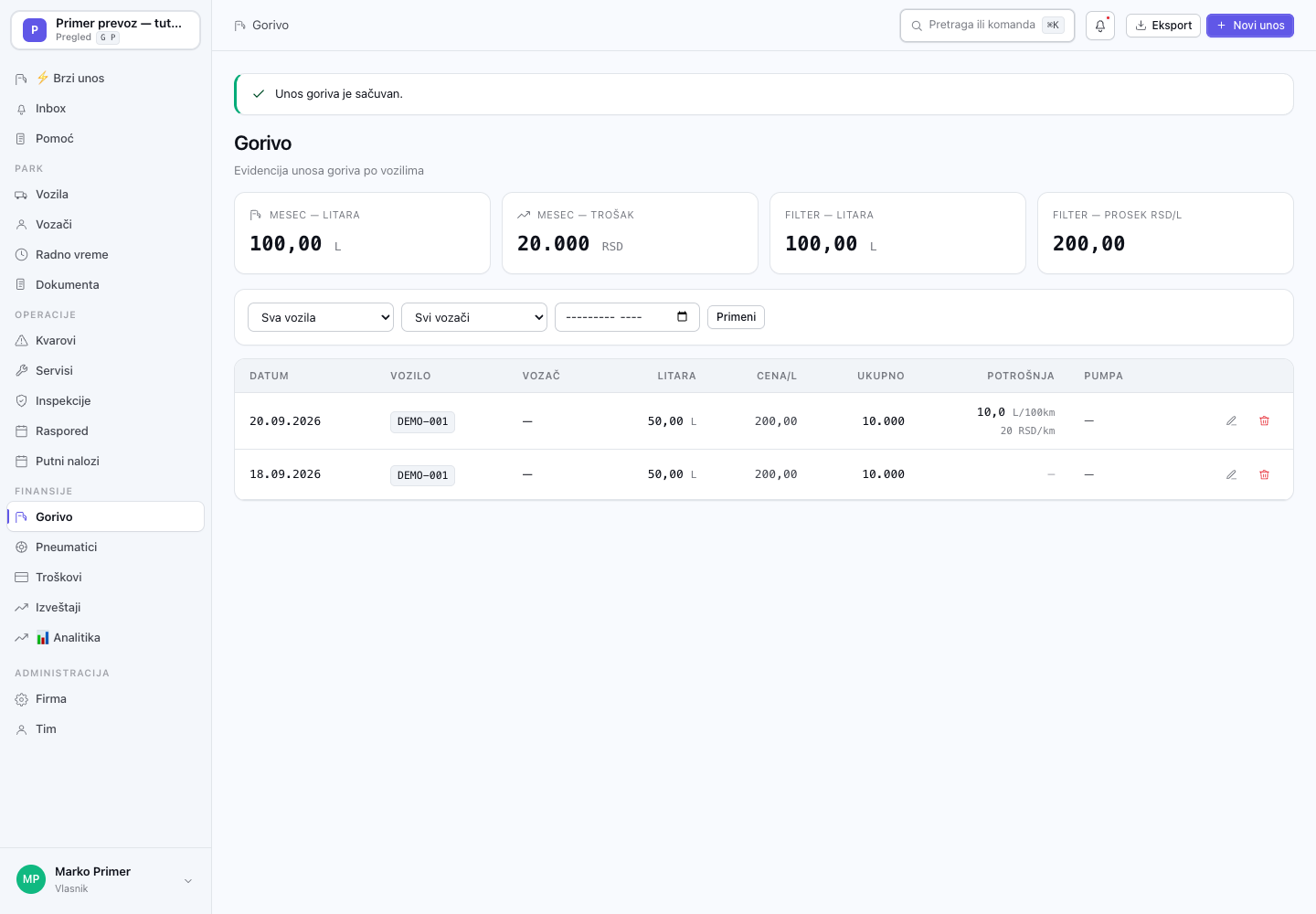Viewport: 1316px width, 914px height.
Task: Delete the 18.09.2026 fuel entry
Action: [x=1264, y=475]
